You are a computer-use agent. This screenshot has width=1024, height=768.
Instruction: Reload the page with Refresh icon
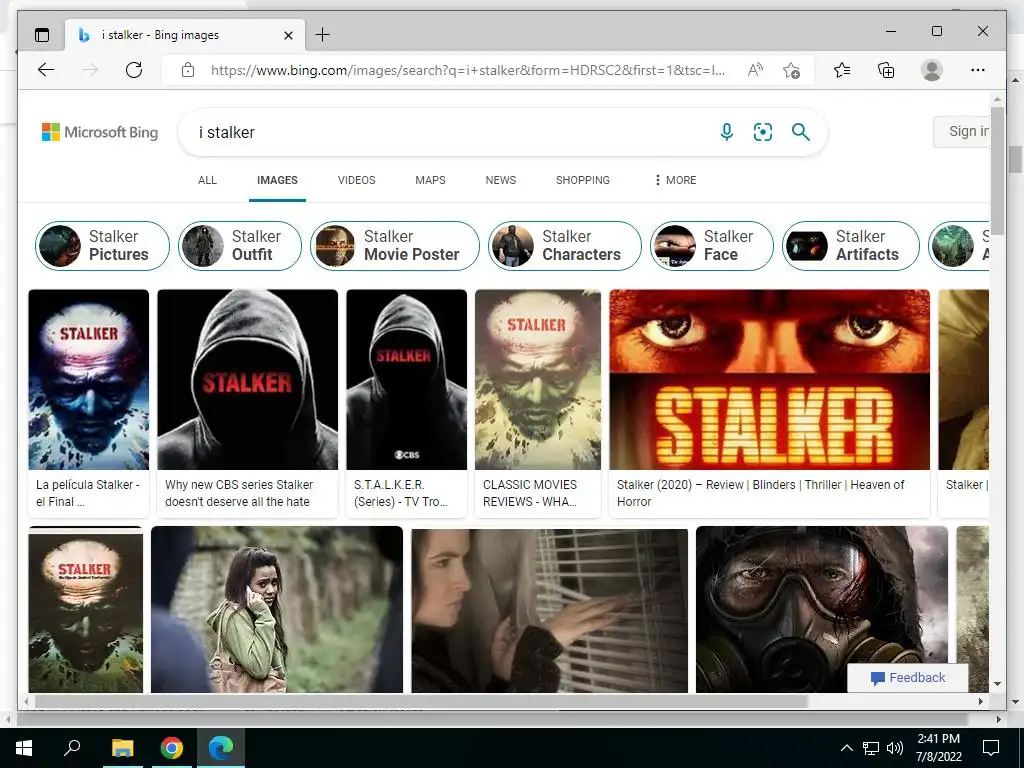click(x=134, y=70)
